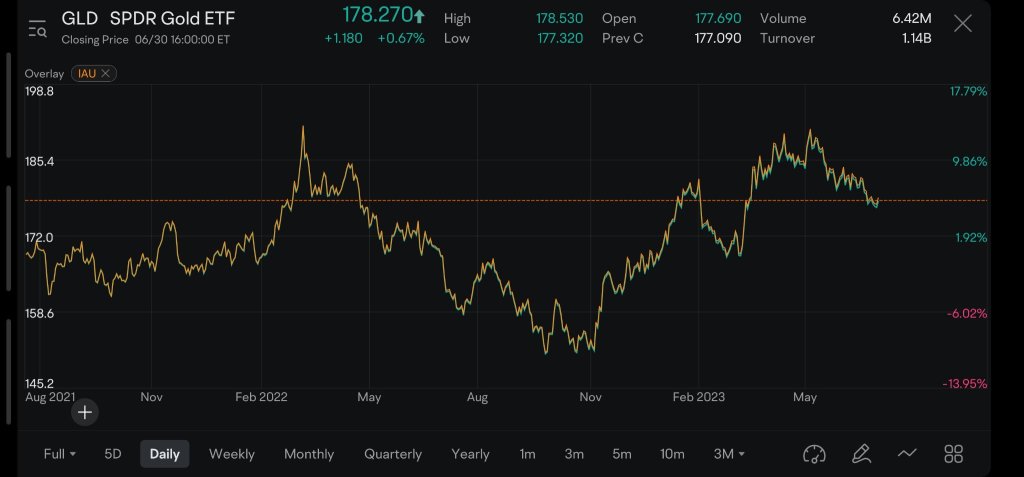Switch to the Yearly timeframe
This screenshot has height=477, width=1024.
click(470, 453)
